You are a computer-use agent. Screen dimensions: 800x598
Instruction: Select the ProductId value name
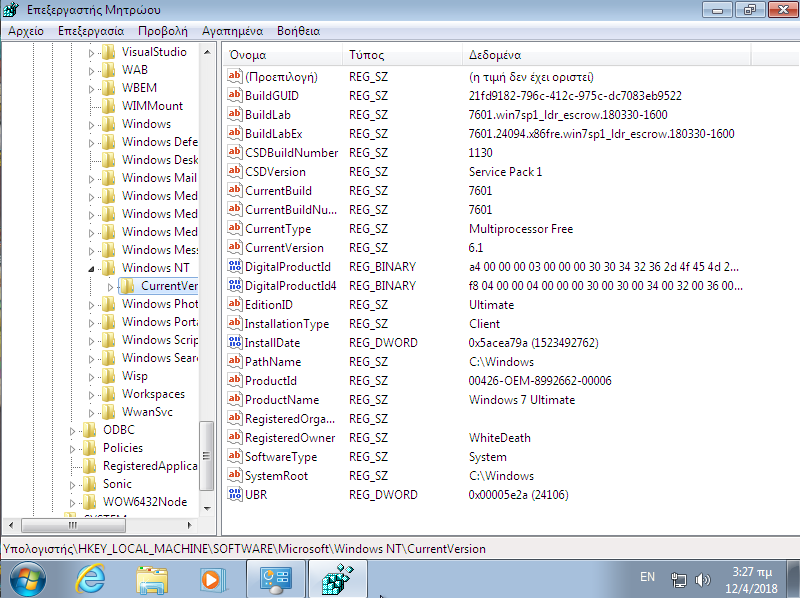pyautogui.click(x=270, y=381)
